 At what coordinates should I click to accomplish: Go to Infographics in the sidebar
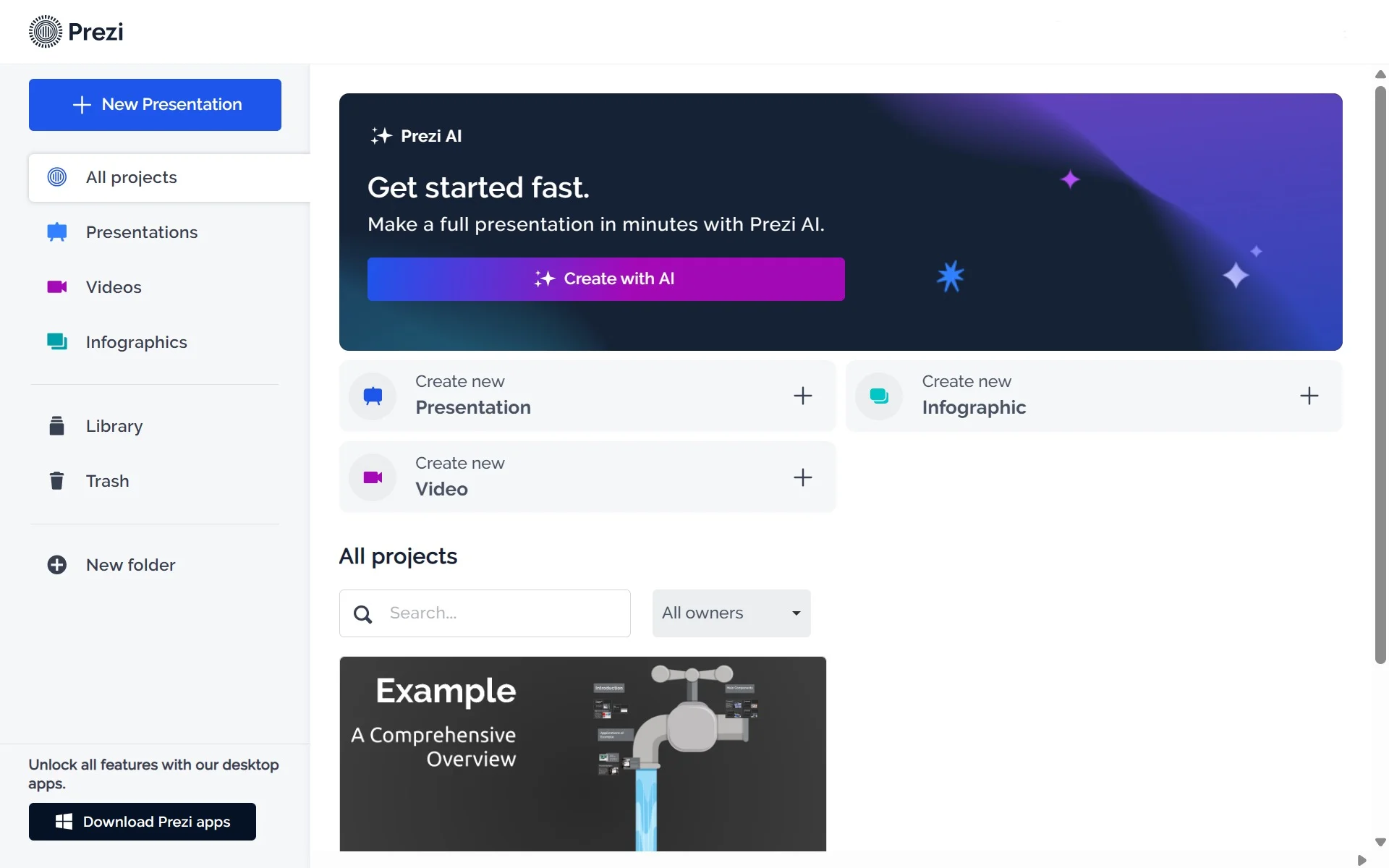136,342
